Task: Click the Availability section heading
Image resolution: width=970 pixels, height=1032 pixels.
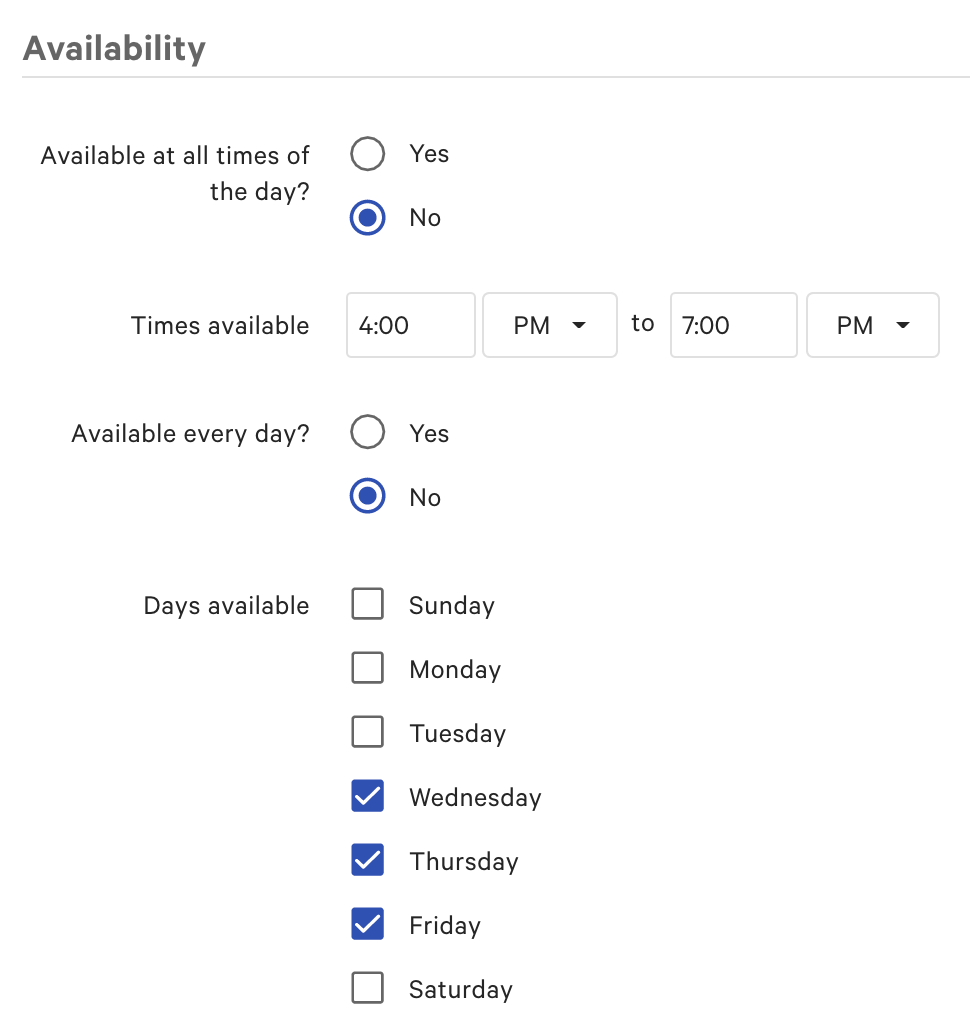Action: pyautogui.click(x=114, y=48)
